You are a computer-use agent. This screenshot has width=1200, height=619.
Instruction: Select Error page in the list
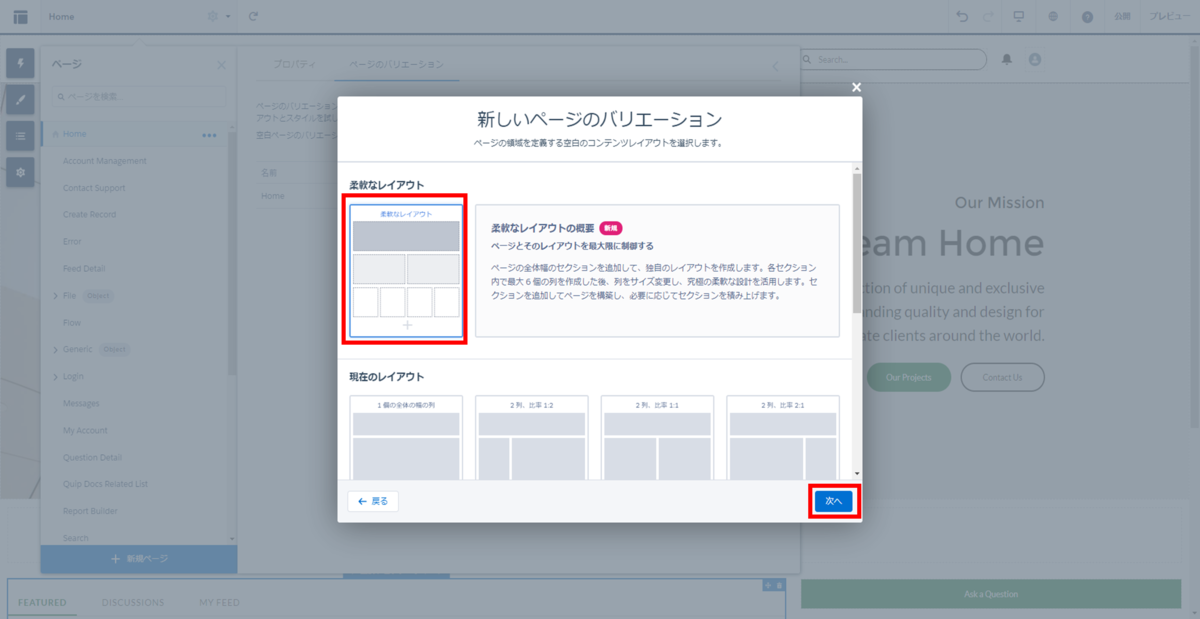[72, 241]
